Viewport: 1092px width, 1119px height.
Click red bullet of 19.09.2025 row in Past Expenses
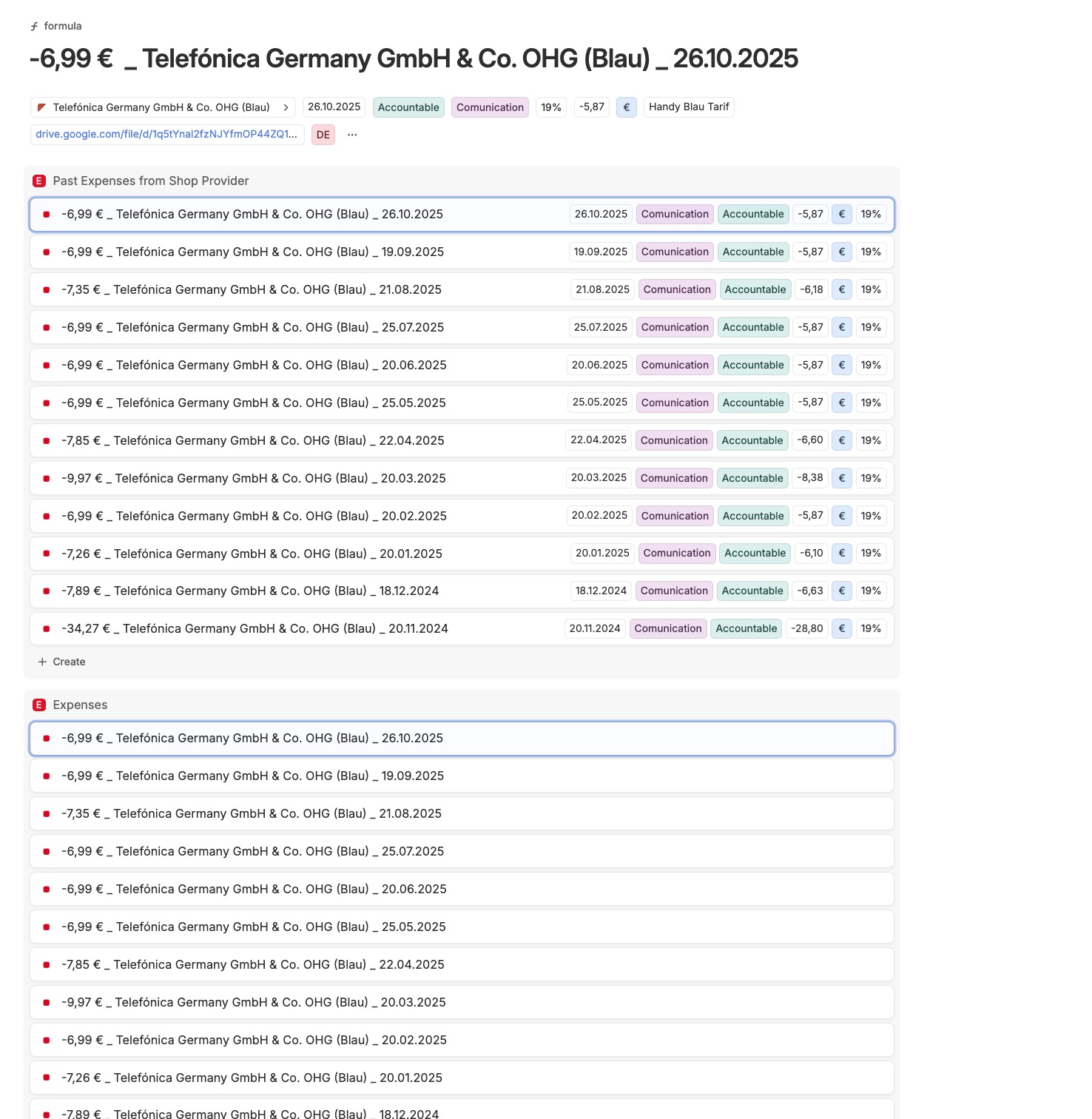click(x=47, y=252)
